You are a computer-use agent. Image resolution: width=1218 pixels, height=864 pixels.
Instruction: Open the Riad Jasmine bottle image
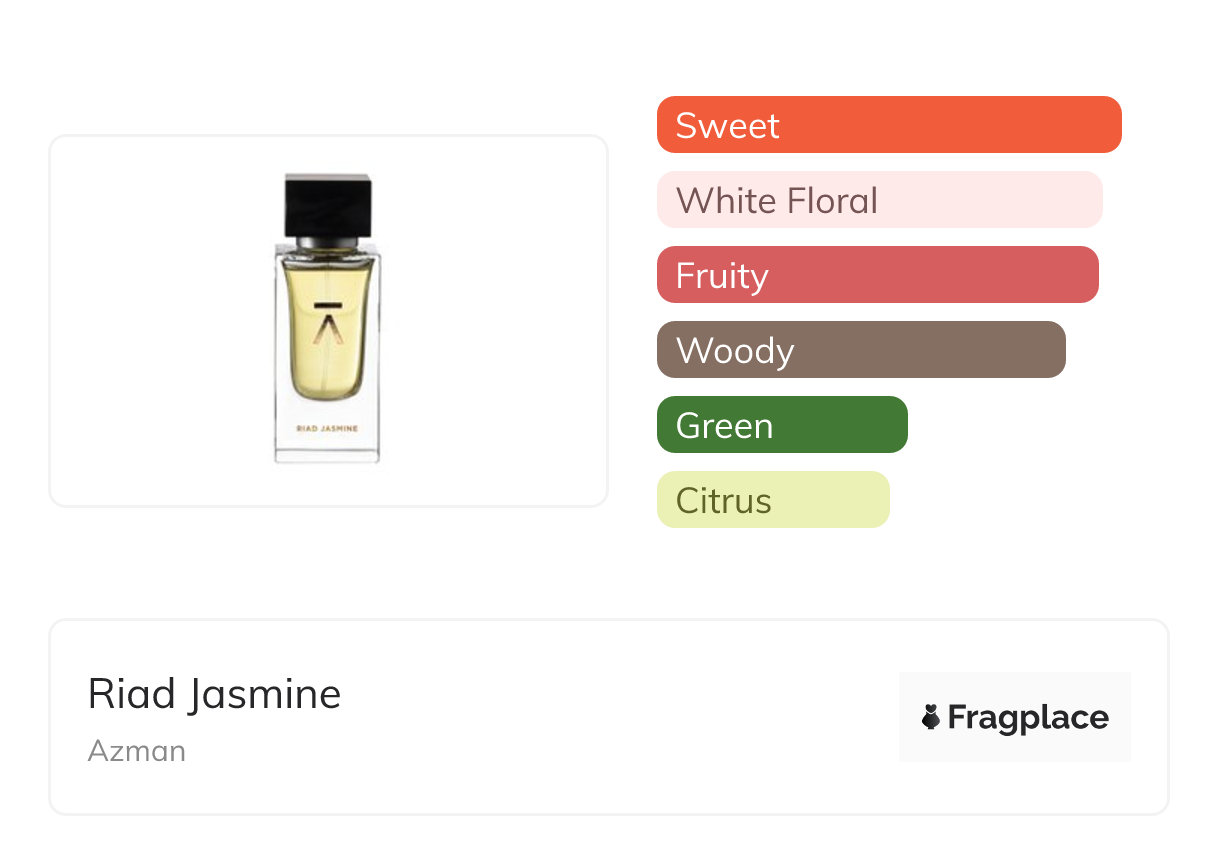[x=328, y=320]
